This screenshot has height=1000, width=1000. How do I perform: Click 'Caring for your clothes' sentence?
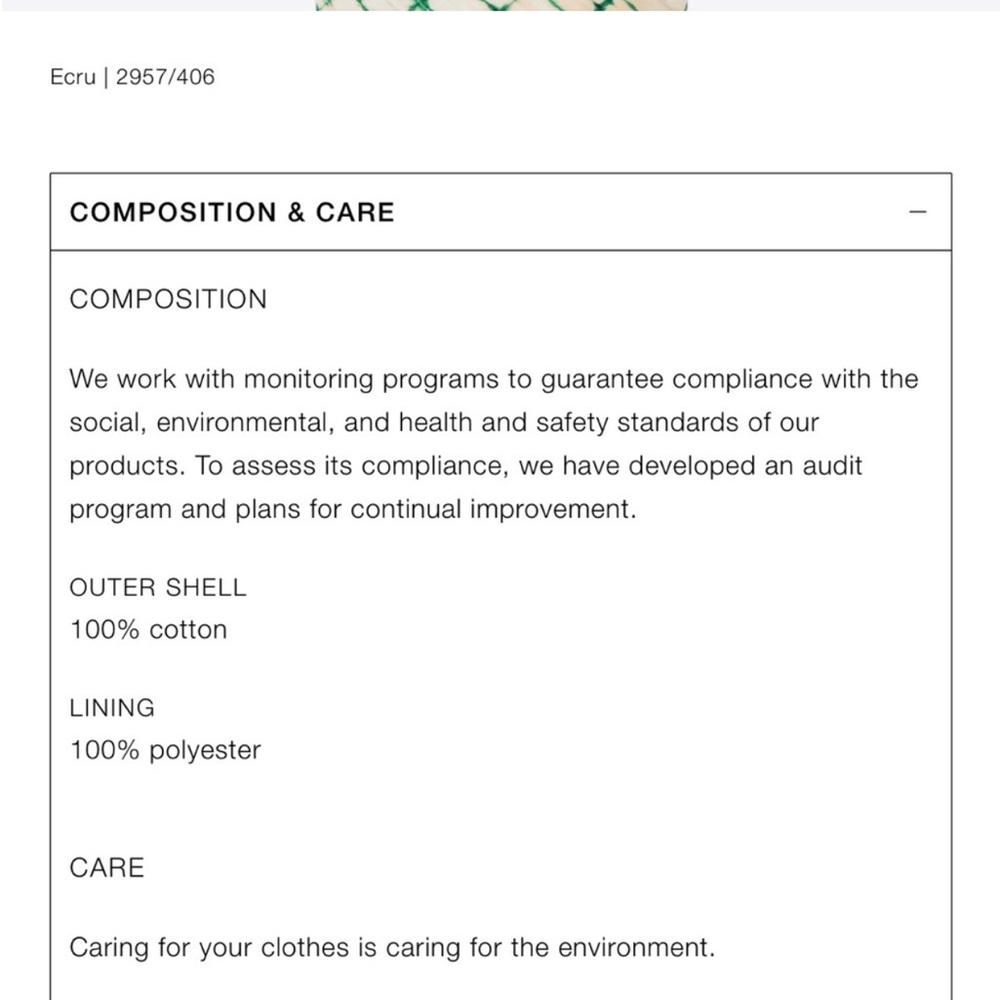[x=392, y=948]
